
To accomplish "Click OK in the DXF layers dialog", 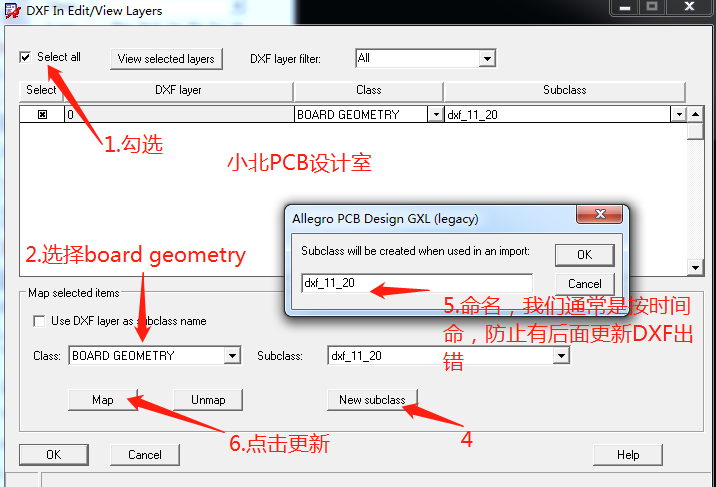I will (54, 455).
